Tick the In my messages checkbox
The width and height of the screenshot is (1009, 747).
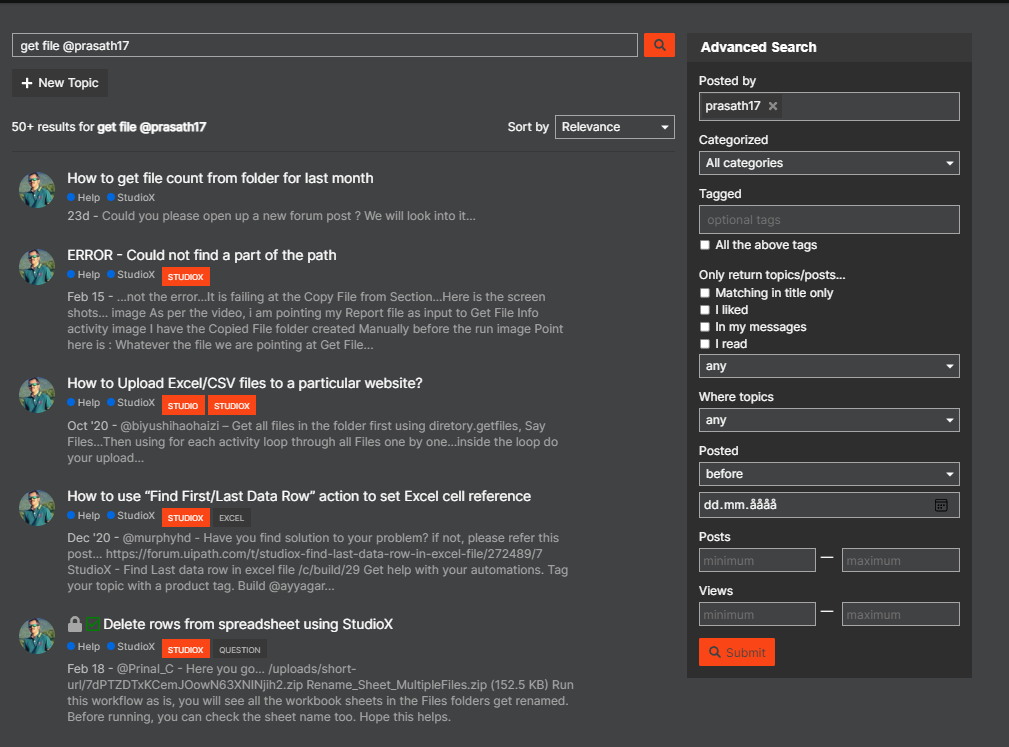[706, 327]
